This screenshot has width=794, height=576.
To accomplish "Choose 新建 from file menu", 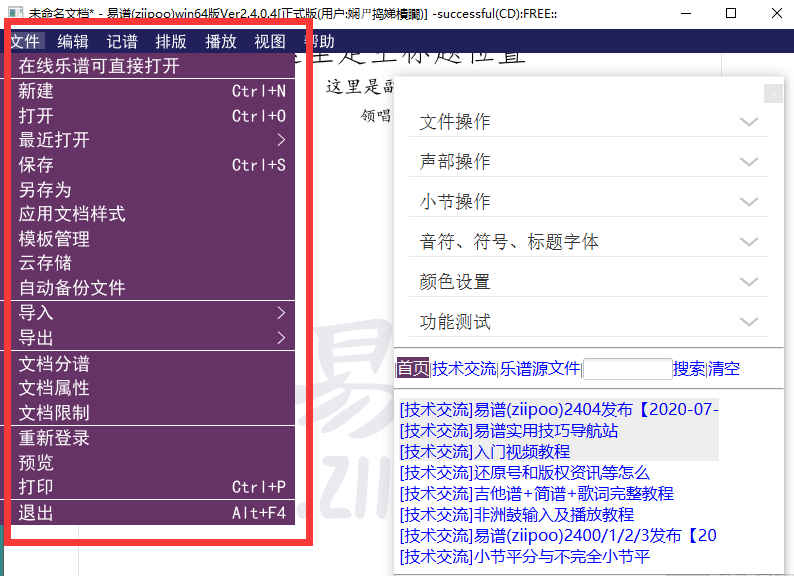I will click(x=153, y=91).
